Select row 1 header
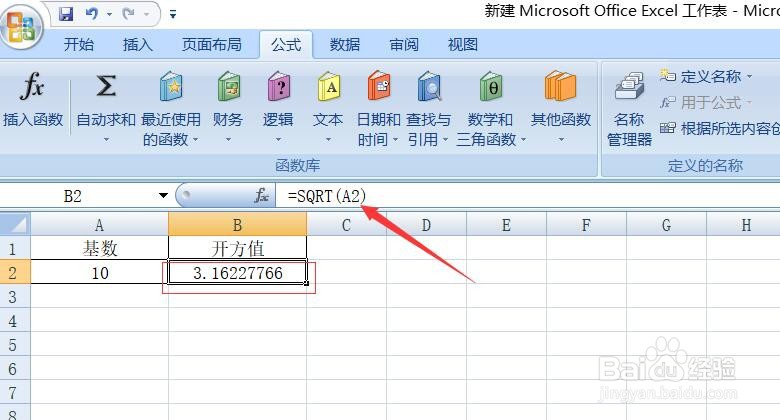The height and width of the screenshot is (420, 780). [x=15, y=248]
